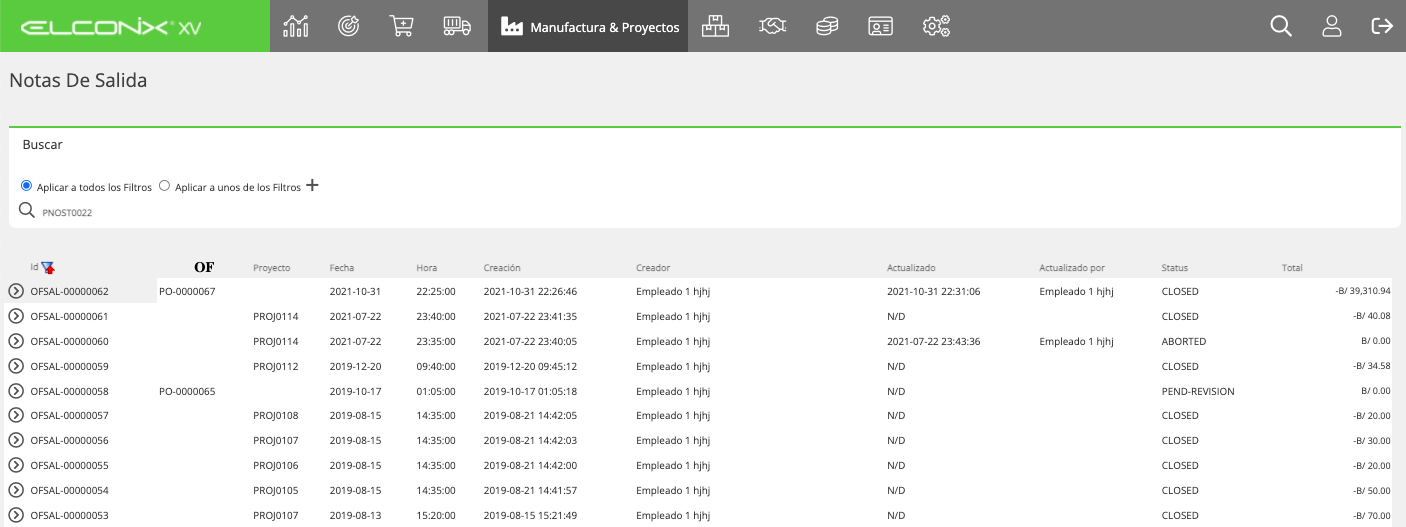
Task: Open the ID card personnel module
Action: tap(880, 26)
